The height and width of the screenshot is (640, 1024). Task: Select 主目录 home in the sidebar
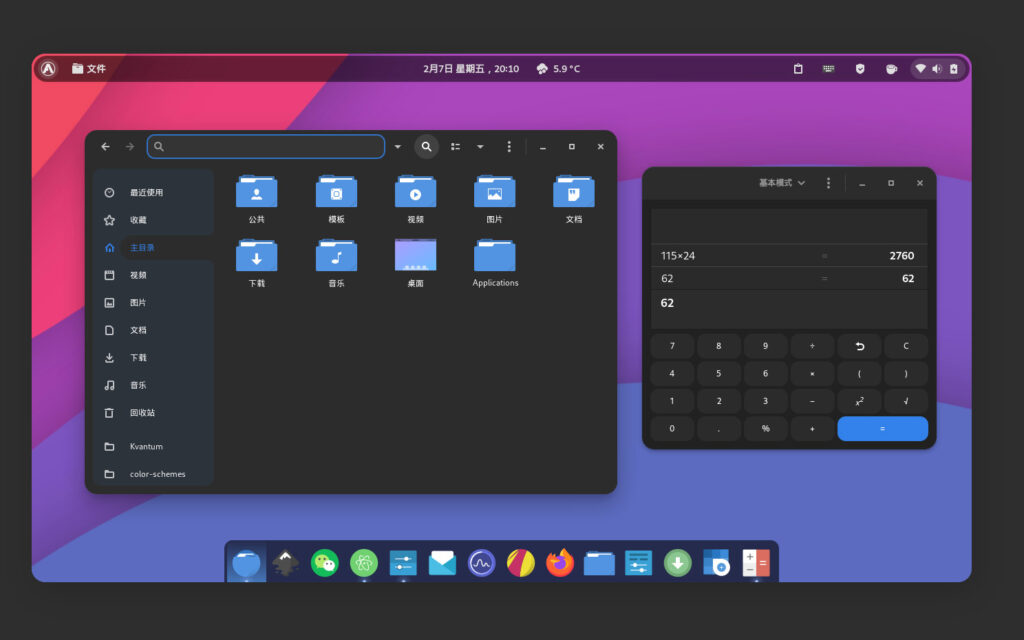(x=154, y=248)
